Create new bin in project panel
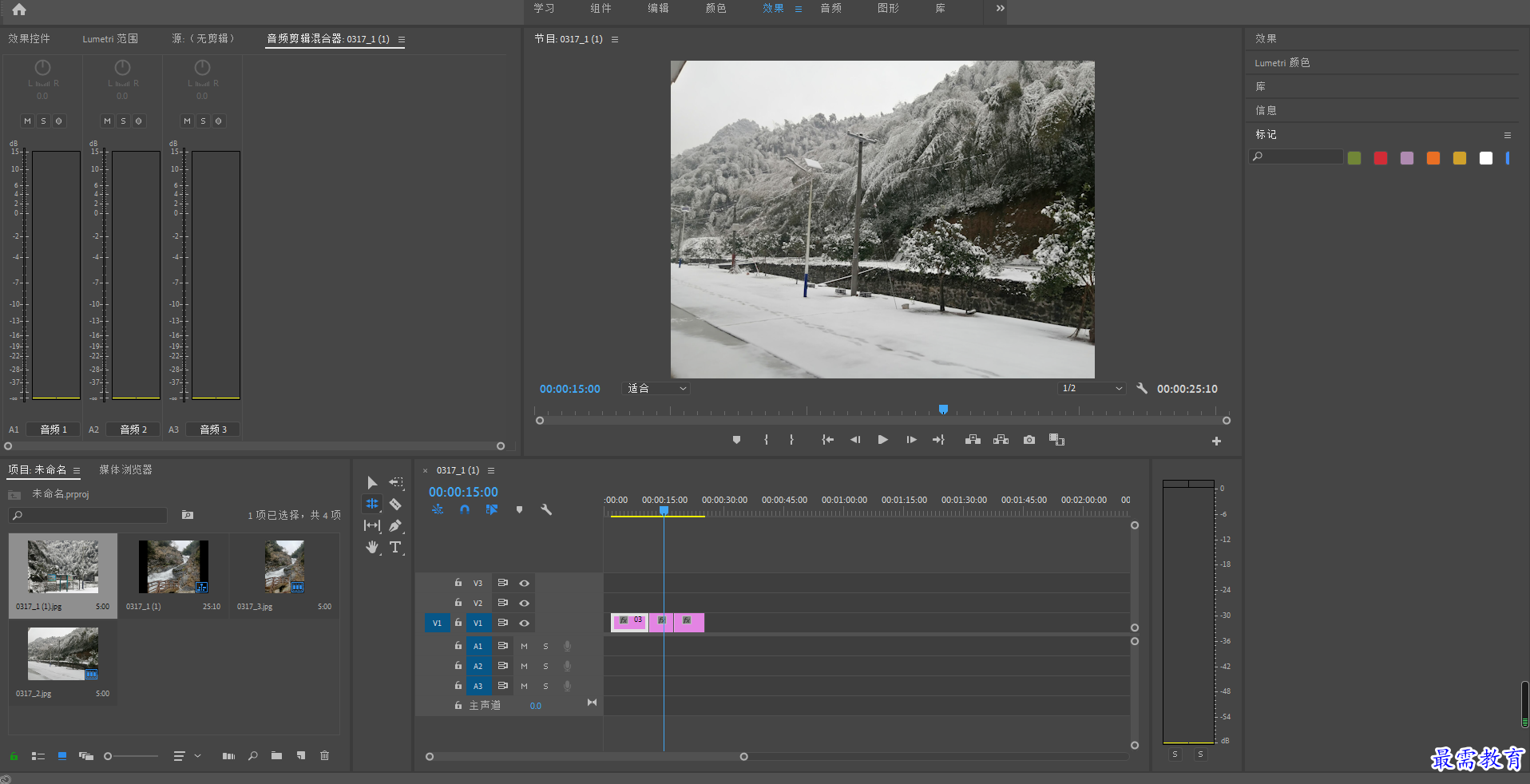 [276, 756]
